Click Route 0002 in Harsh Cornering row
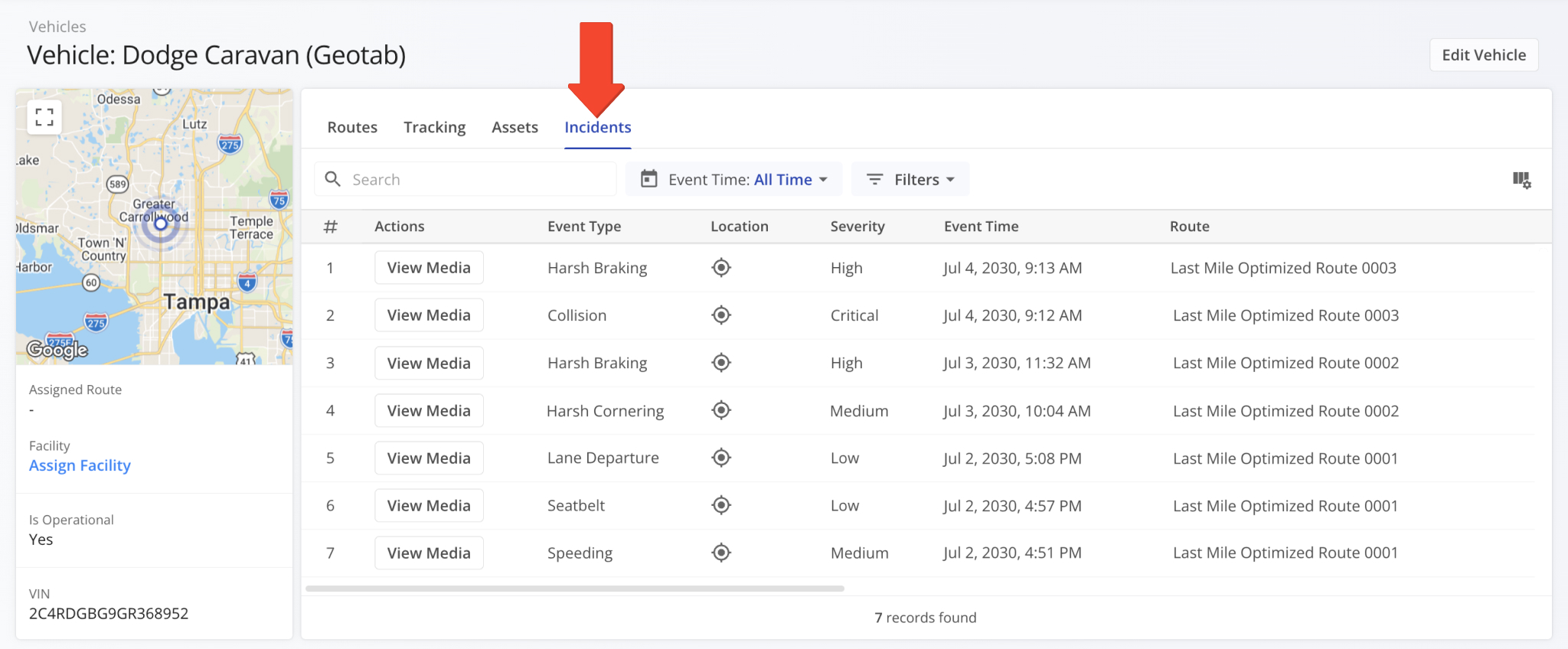The image size is (1568, 649). click(1286, 411)
